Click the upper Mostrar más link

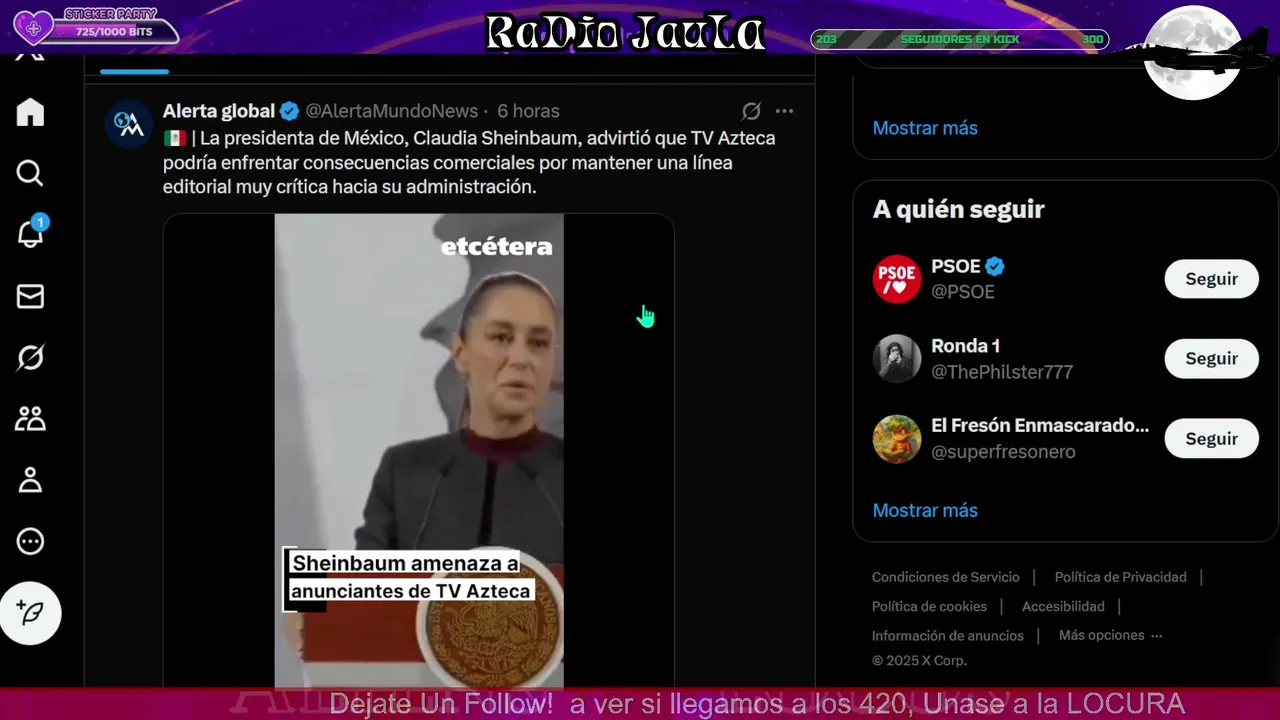pos(925,128)
